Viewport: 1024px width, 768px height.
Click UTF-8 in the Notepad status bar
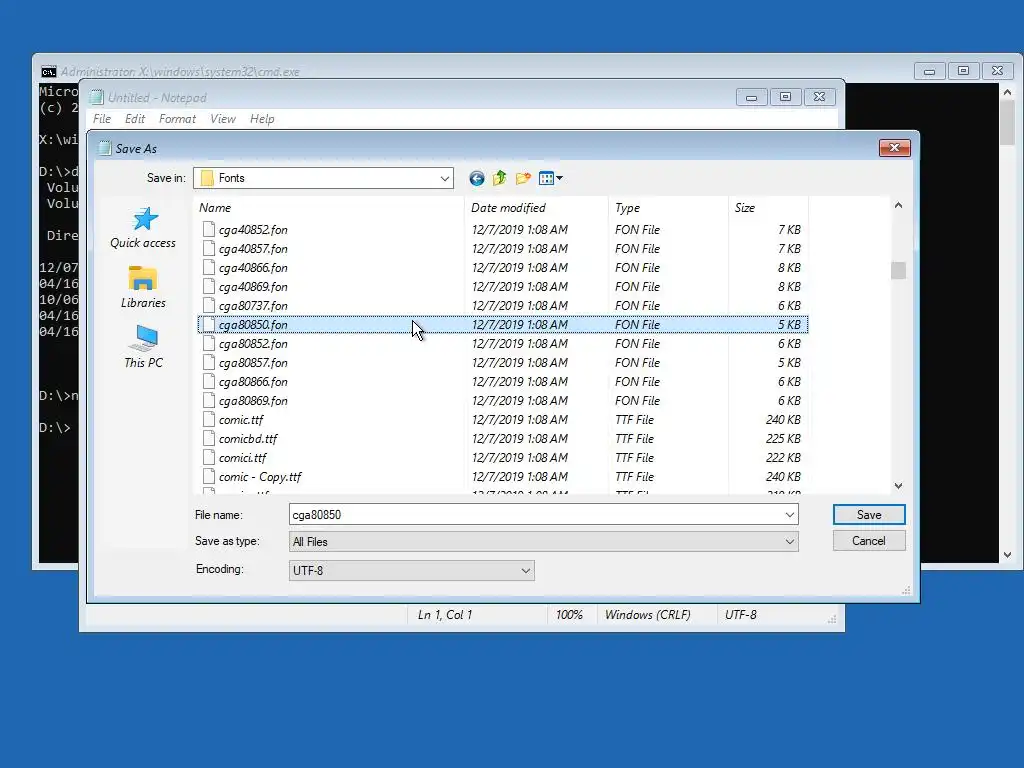741,615
